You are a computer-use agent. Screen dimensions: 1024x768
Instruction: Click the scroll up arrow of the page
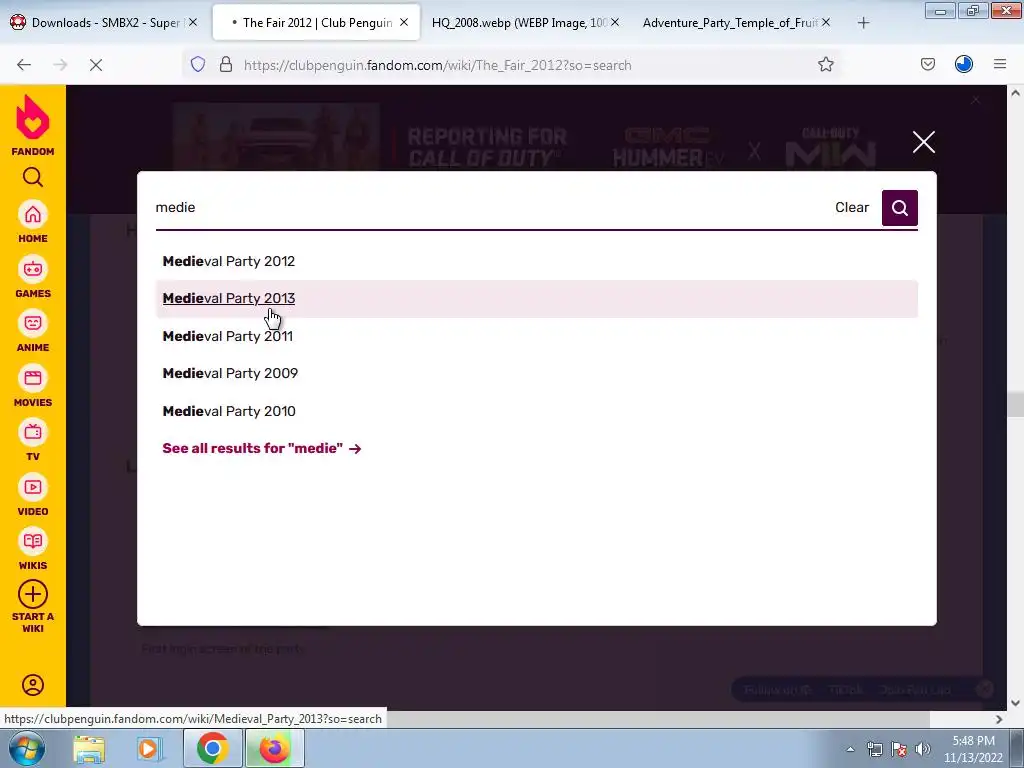(1015, 93)
